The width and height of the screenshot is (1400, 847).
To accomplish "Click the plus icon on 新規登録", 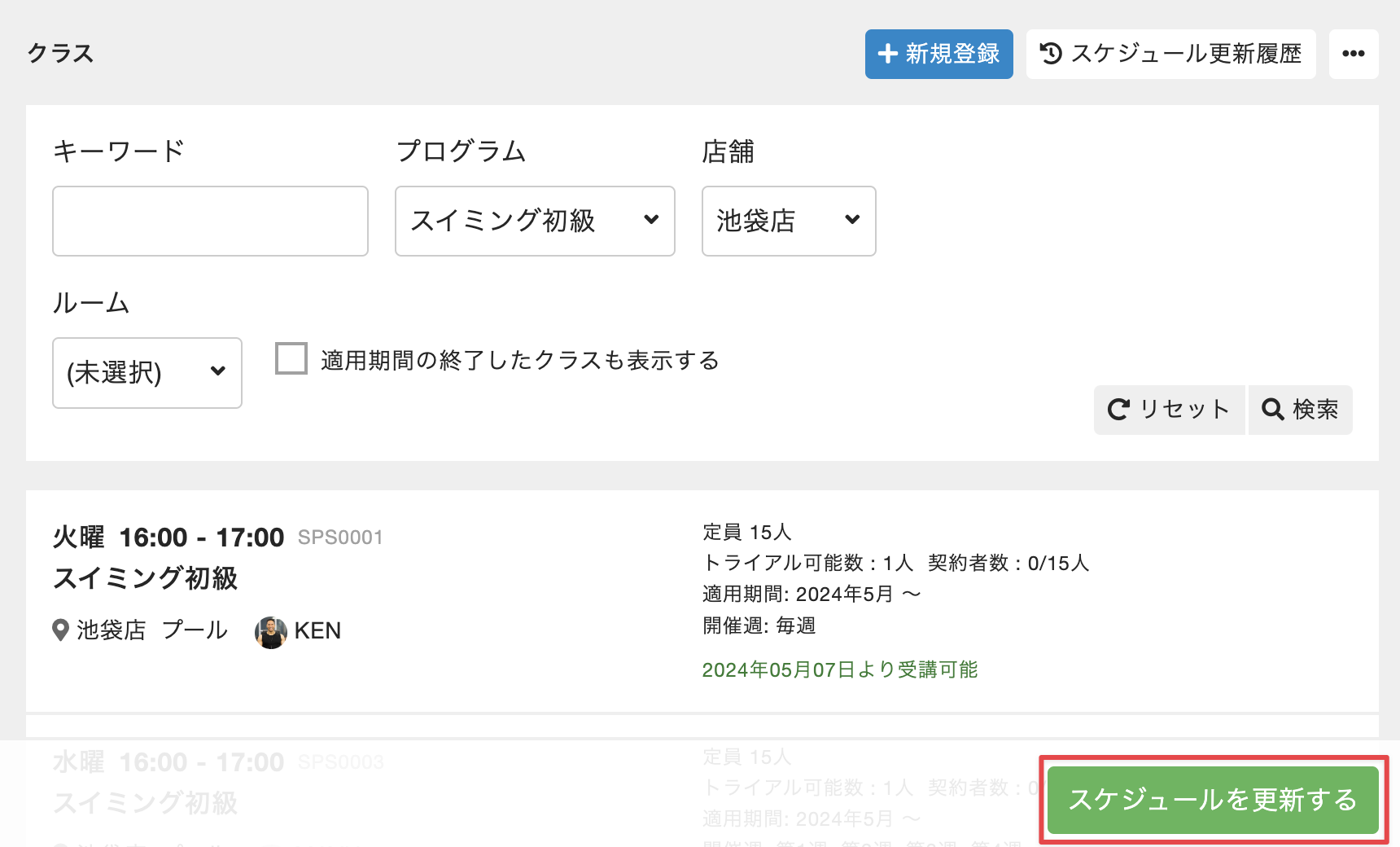I will (x=887, y=54).
